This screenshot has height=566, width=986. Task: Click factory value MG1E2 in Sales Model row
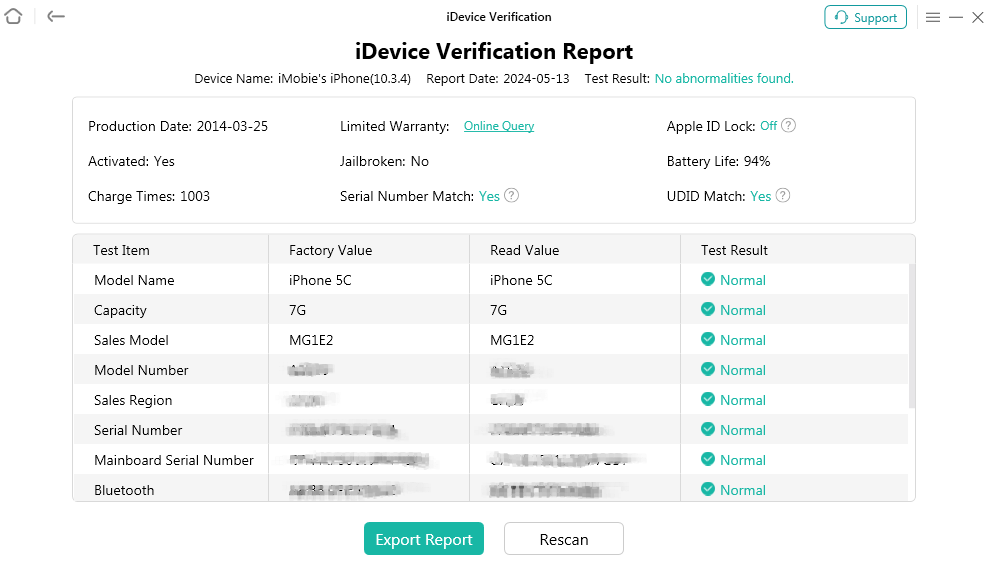coord(311,340)
